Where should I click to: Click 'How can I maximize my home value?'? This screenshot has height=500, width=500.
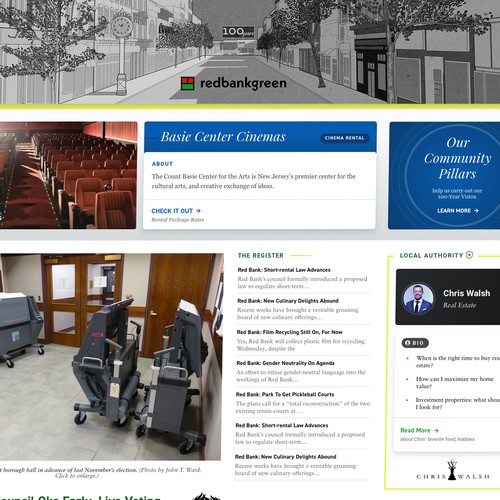click(455, 383)
